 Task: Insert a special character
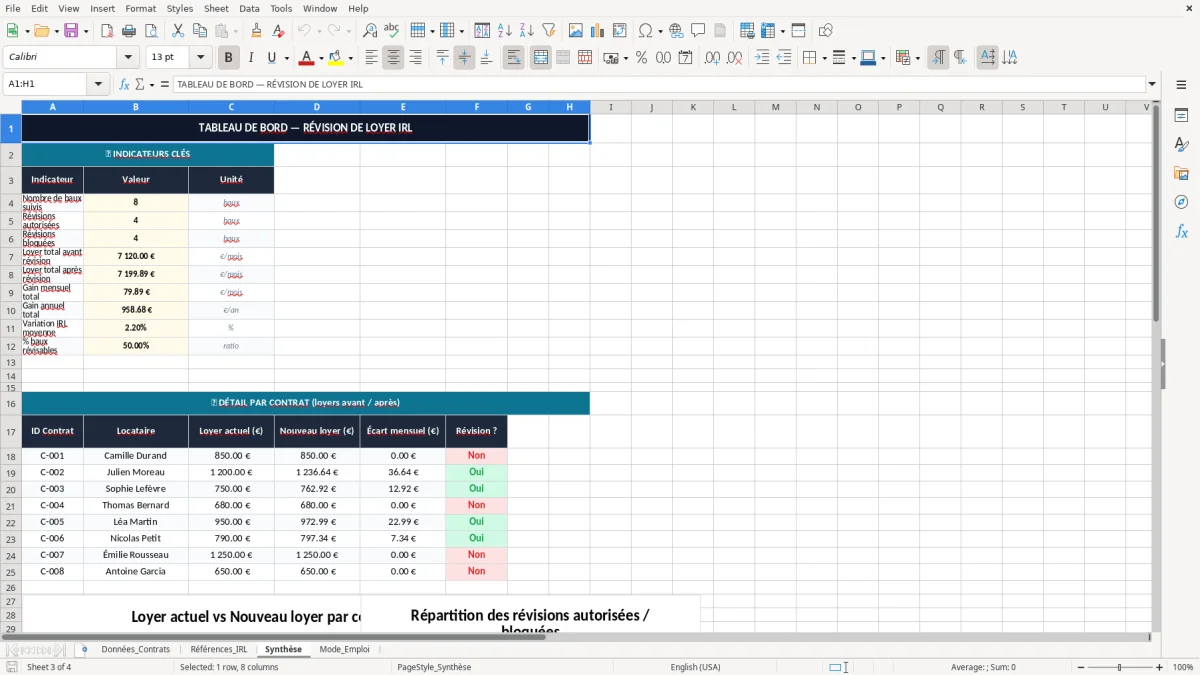tap(645, 31)
